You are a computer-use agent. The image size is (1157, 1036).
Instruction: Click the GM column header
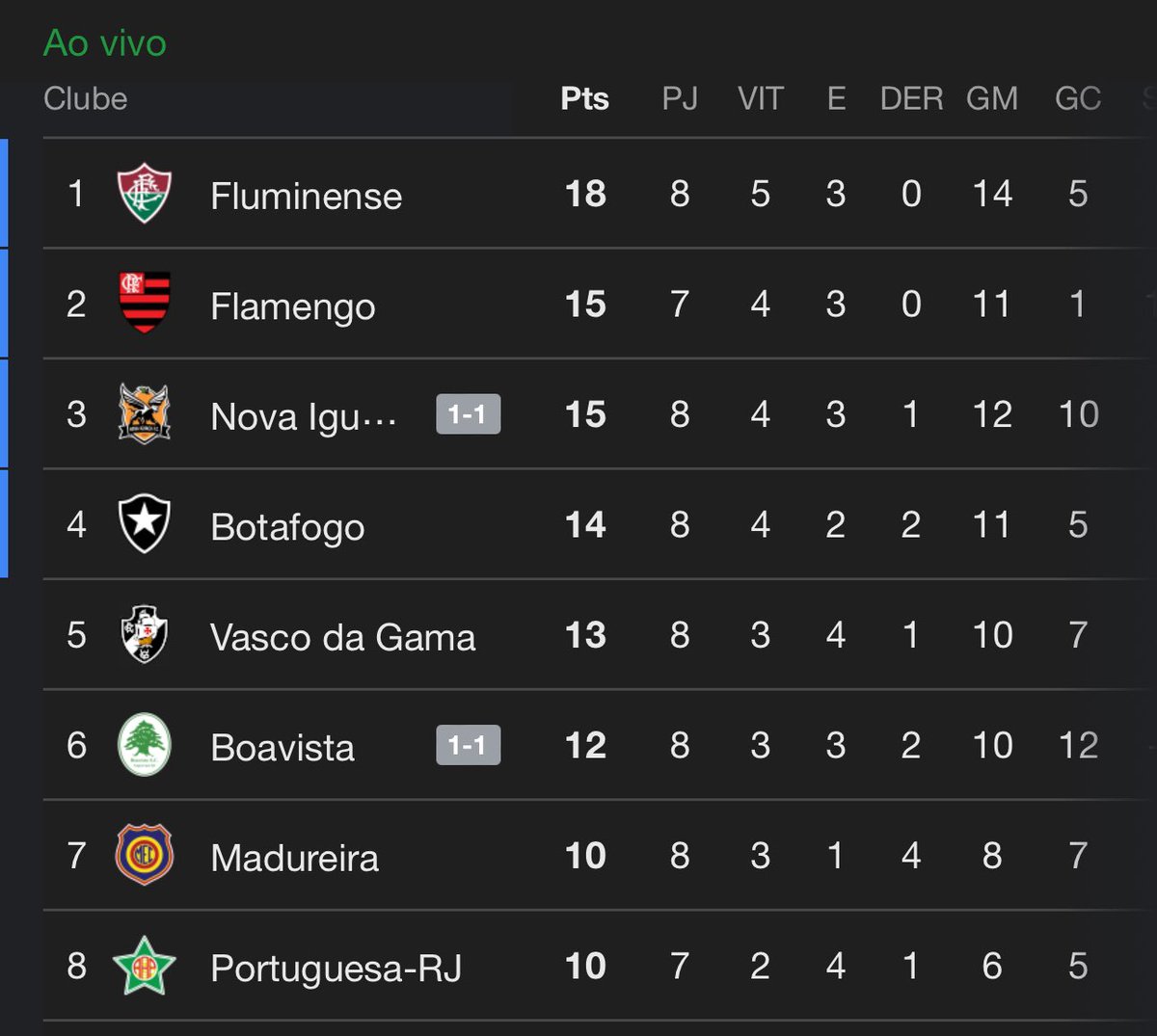point(991,98)
